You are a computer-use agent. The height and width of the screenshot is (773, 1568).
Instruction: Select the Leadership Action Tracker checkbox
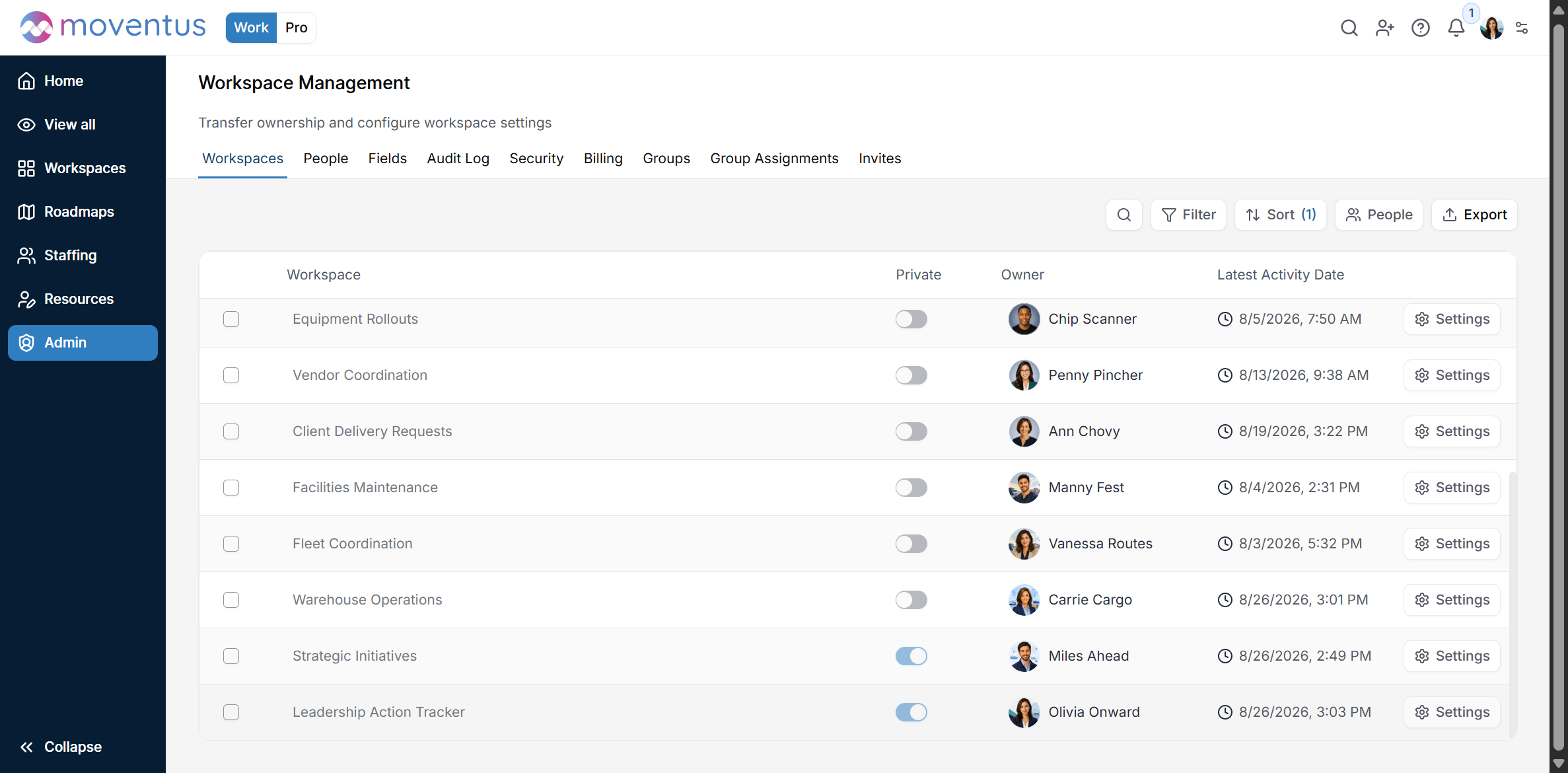click(x=231, y=712)
